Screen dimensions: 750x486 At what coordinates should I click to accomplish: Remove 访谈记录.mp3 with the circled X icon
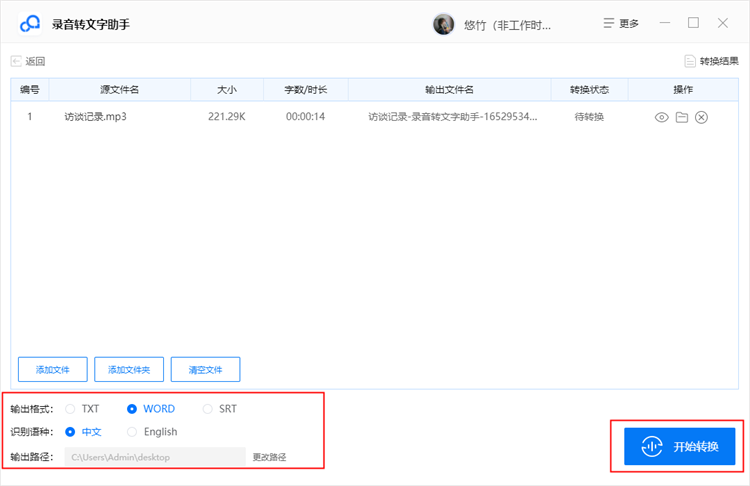701,117
